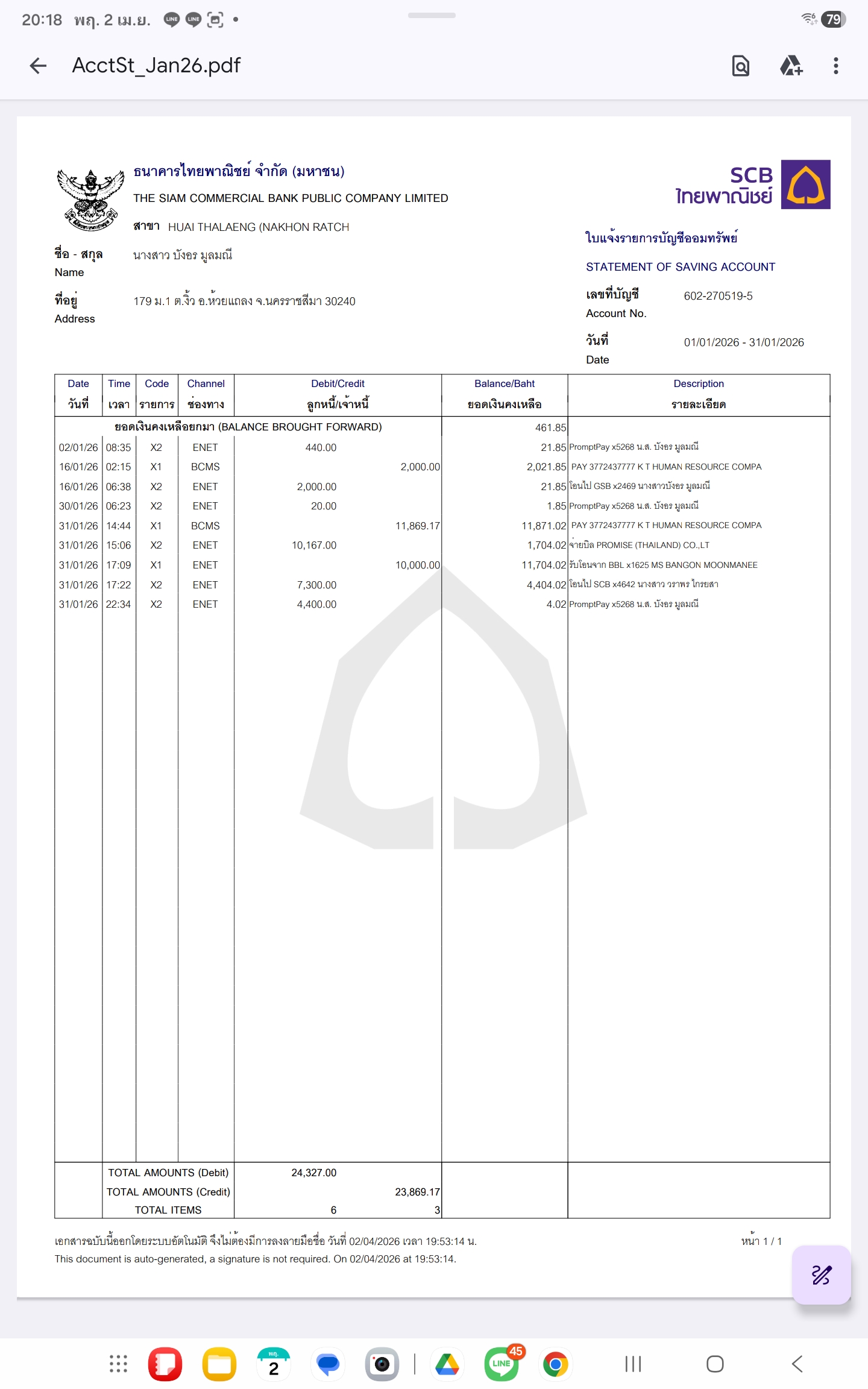Open the find-in-document search icon
This screenshot has width=868, height=1389.
pyautogui.click(x=740, y=66)
